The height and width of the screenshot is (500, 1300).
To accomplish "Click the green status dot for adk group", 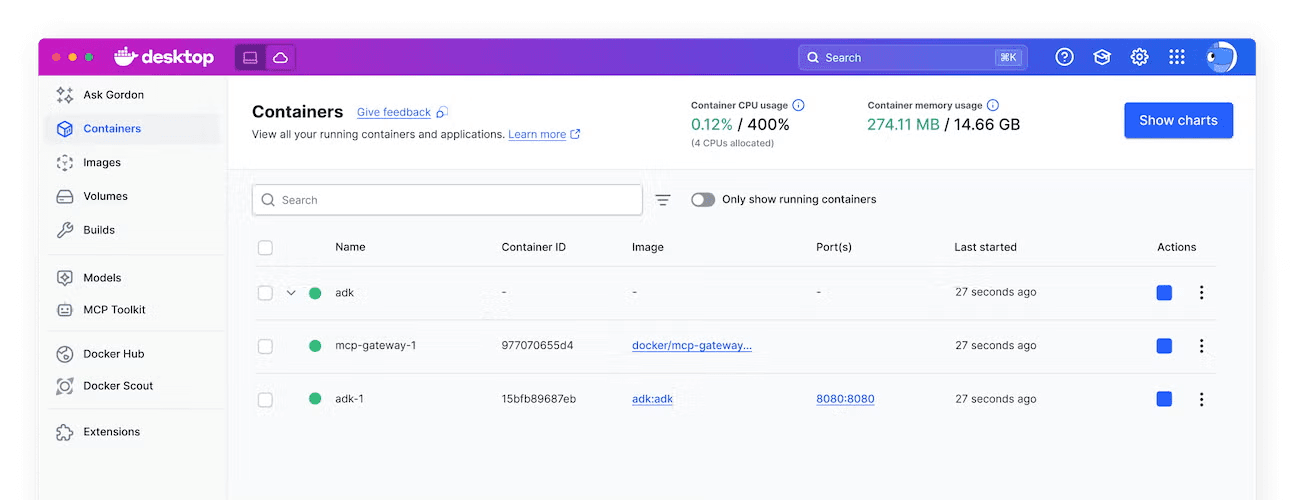I will [x=315, y=293].
